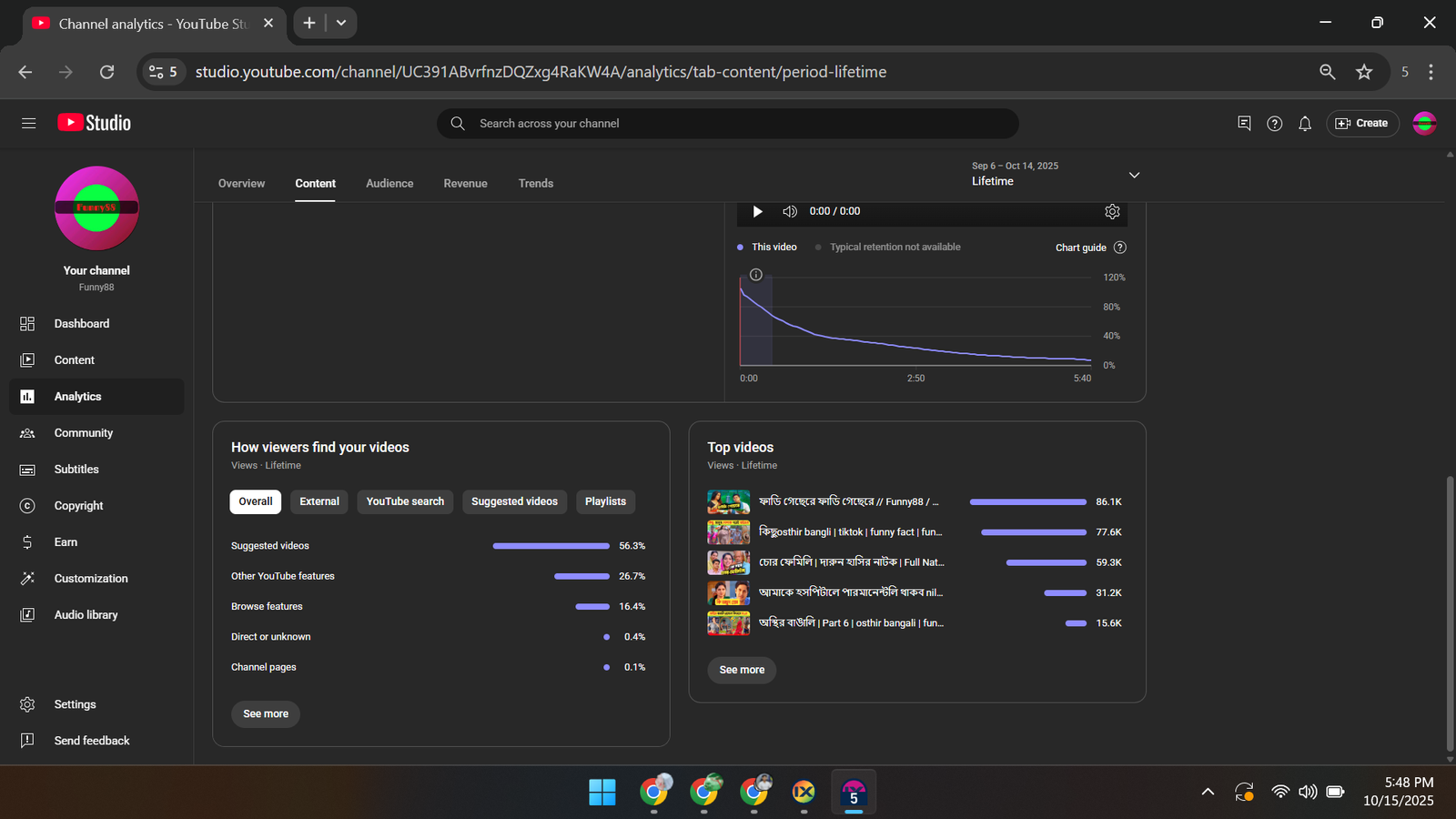The width and height of the screenshot is (1456, 819).
Task: Open the Customization wand icon
Action: [27, 579]
